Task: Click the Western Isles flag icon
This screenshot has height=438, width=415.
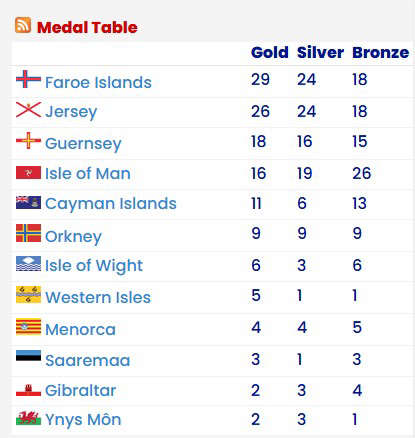Action: [x=28, y=294]
